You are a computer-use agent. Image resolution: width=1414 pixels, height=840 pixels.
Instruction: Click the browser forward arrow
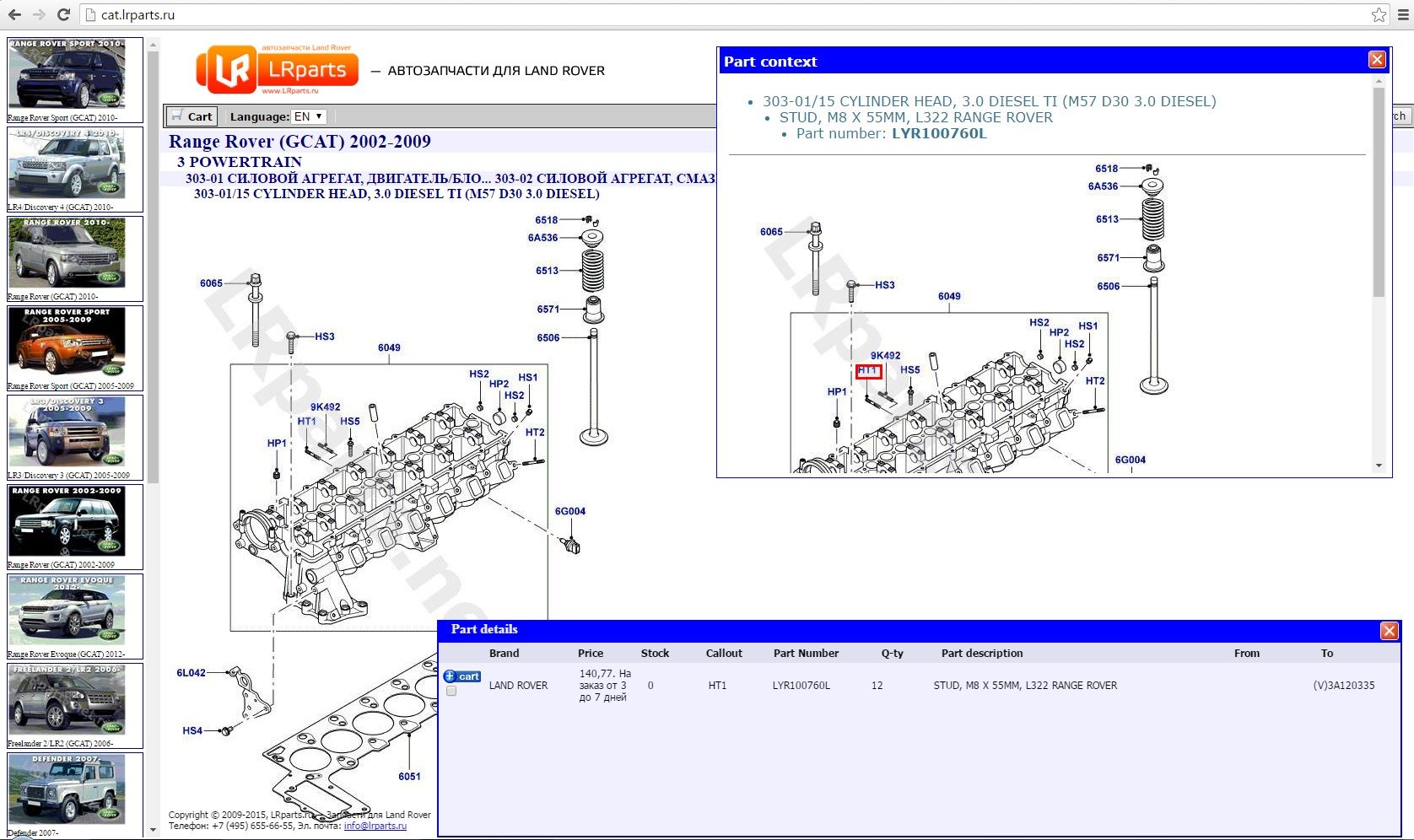39,14
